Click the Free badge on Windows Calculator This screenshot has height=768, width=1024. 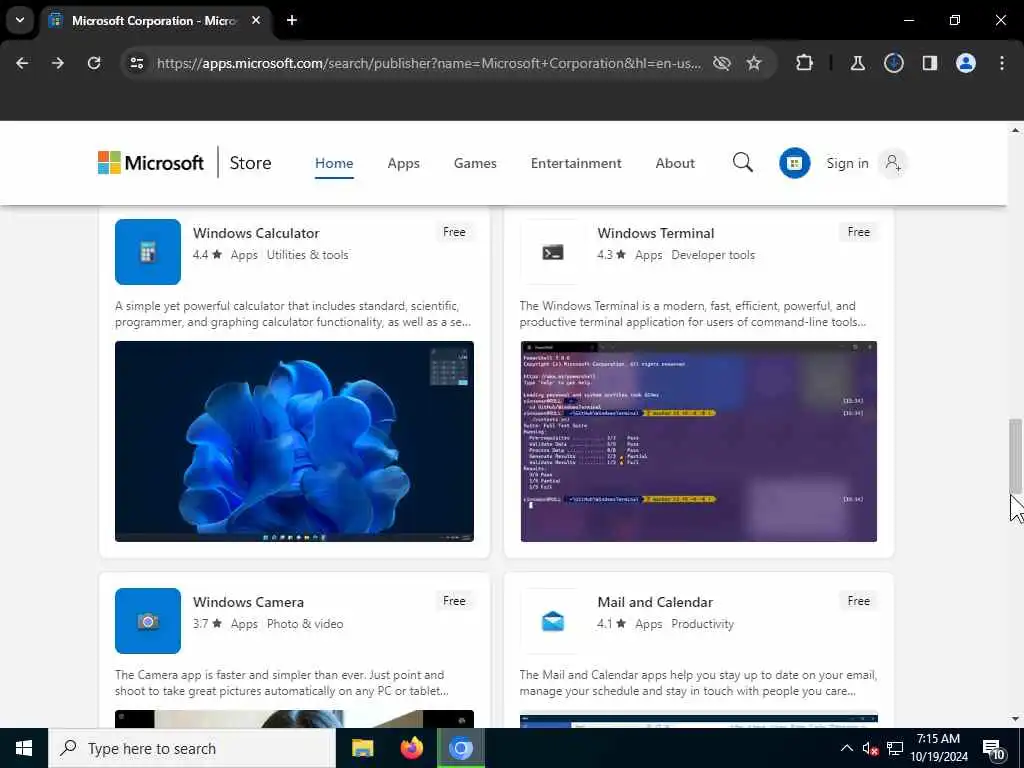click(454, 232)
